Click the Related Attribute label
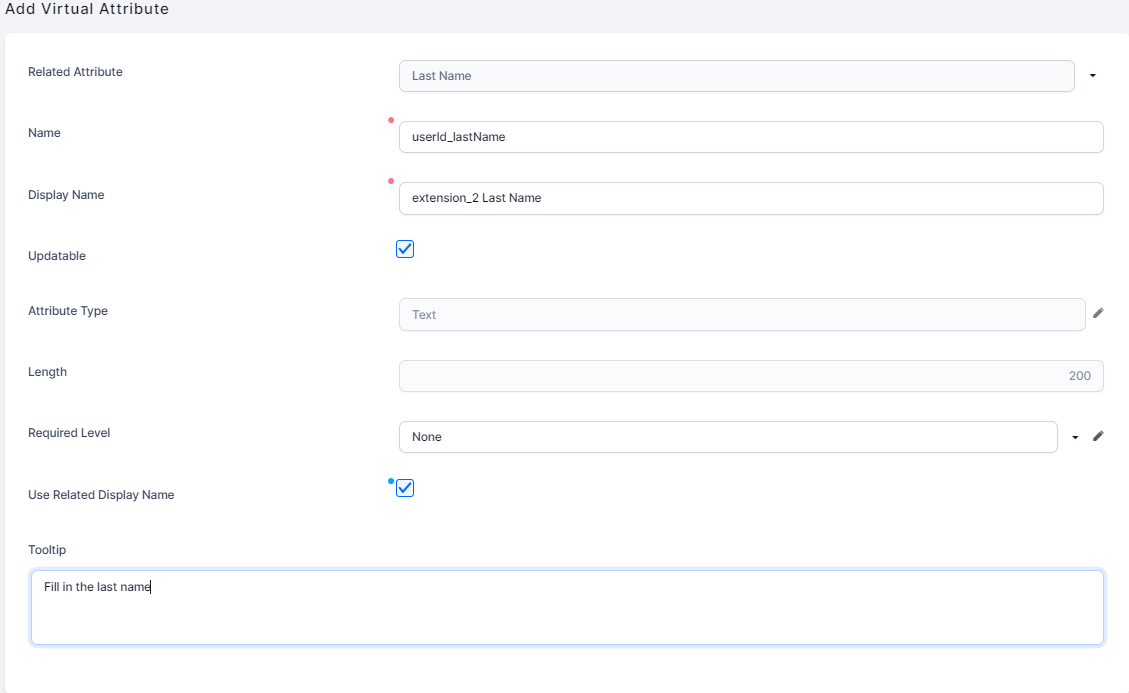The width and height of the screenshot is (1129, 693). click(75, 72)
